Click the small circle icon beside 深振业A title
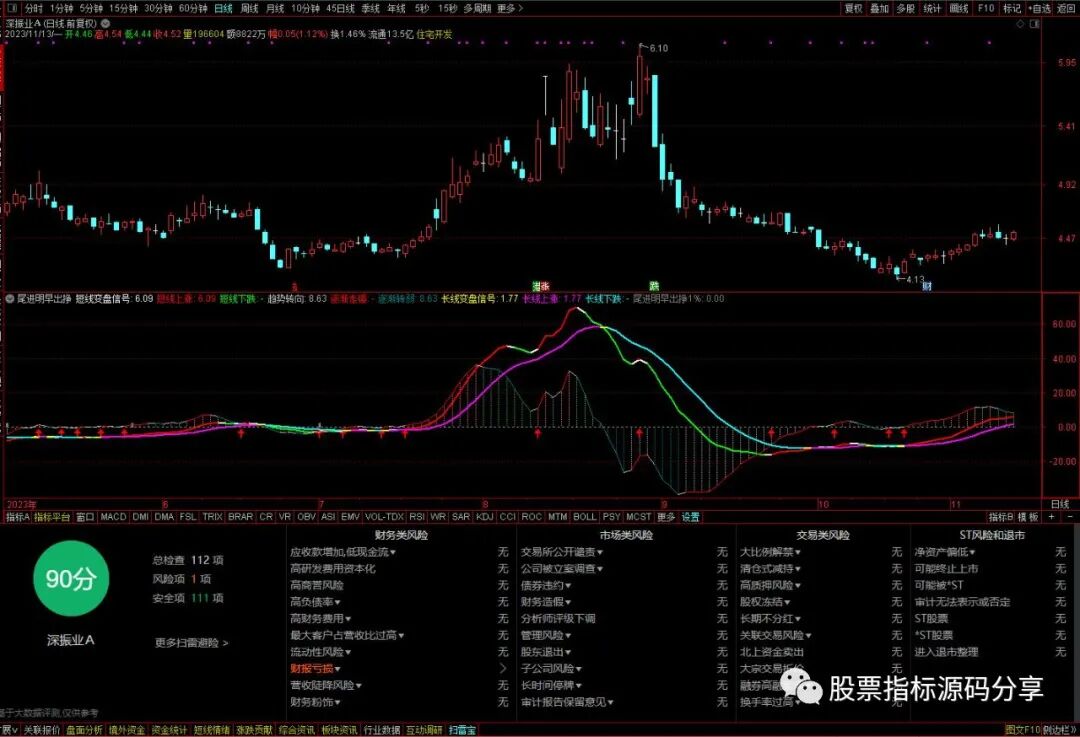 point(105,23)
